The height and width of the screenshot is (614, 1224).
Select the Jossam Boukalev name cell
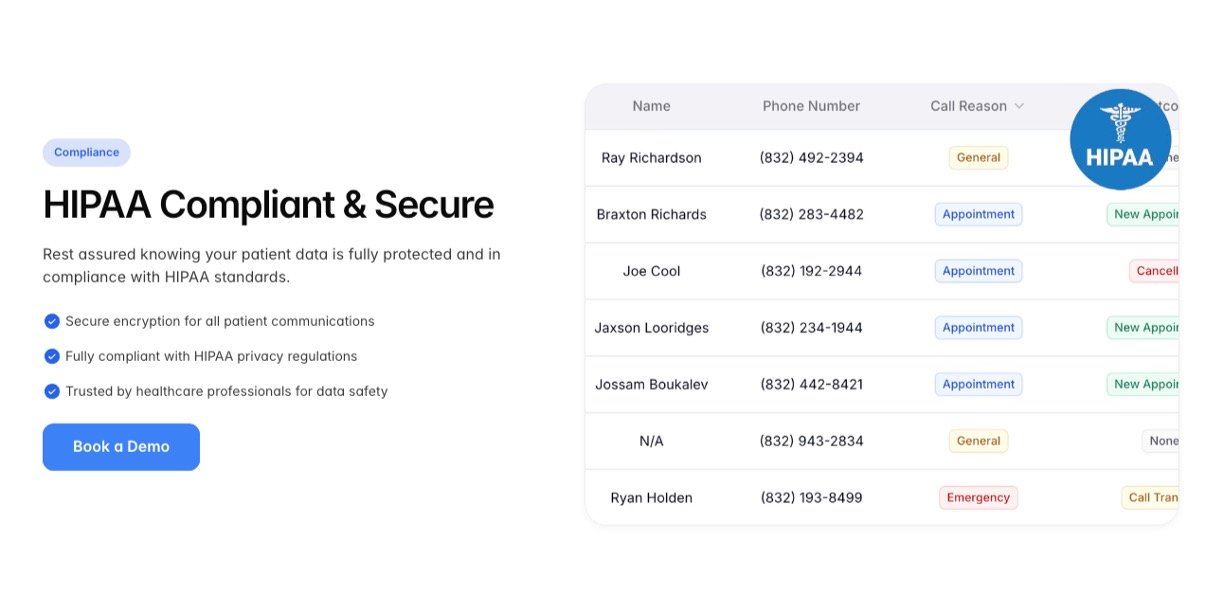pos(651,384)
